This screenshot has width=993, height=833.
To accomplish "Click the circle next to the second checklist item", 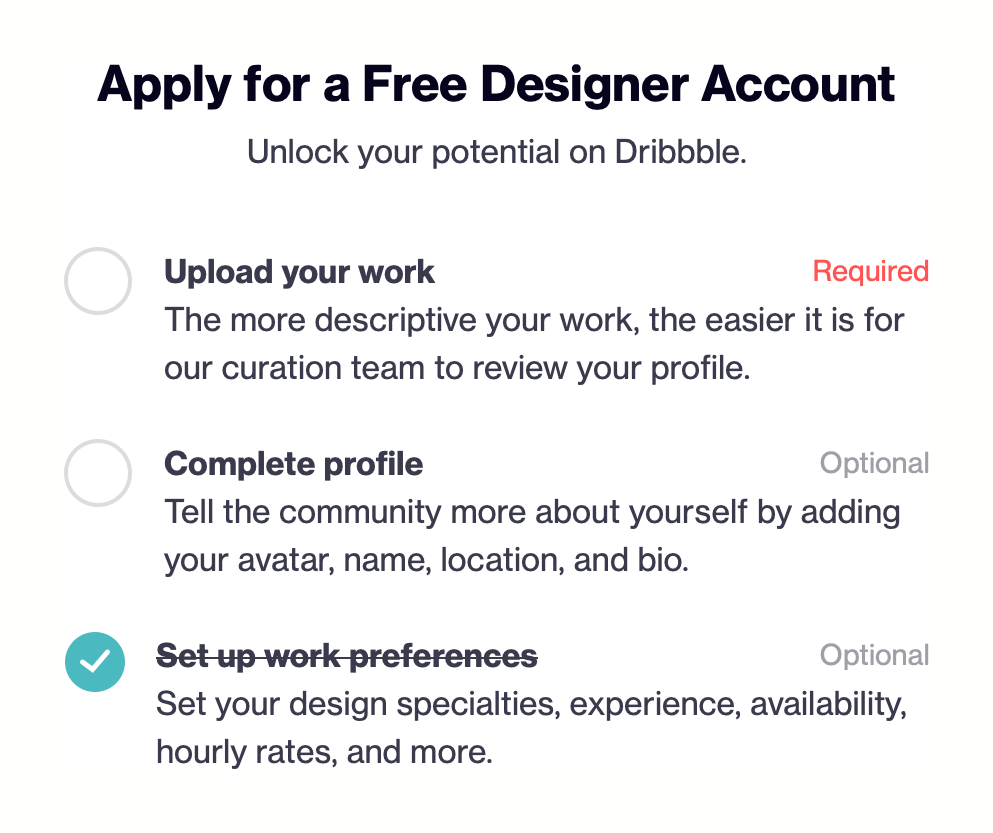I will point(97,473).
